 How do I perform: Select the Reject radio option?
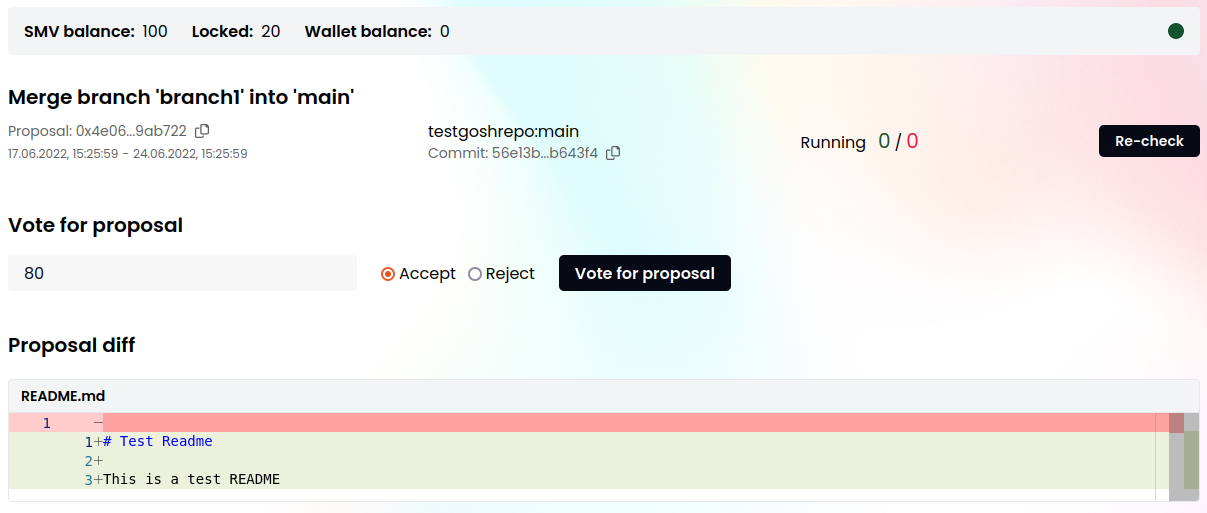(475, 274)
